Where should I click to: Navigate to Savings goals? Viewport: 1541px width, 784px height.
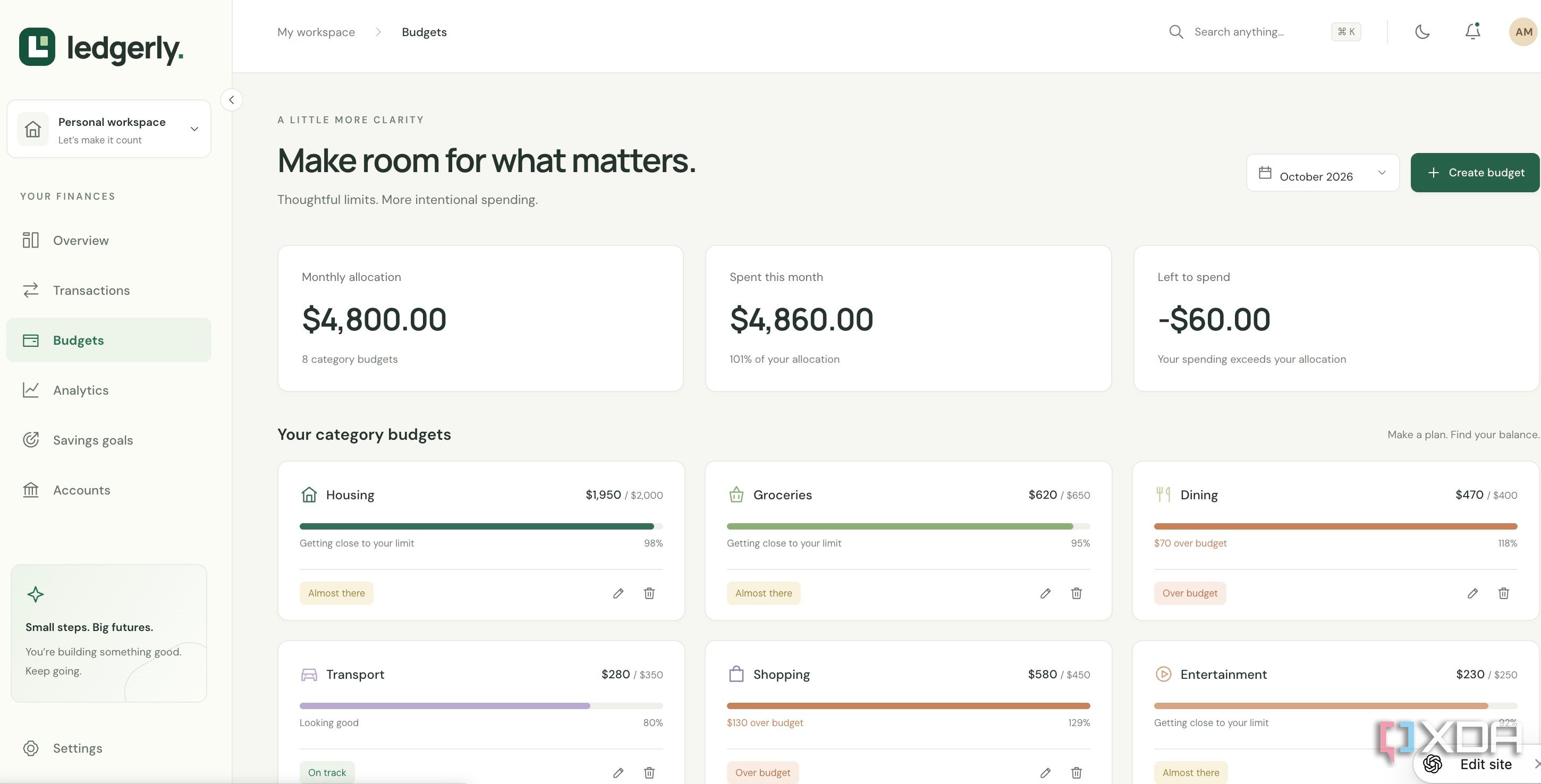click(x=109, y=440)
